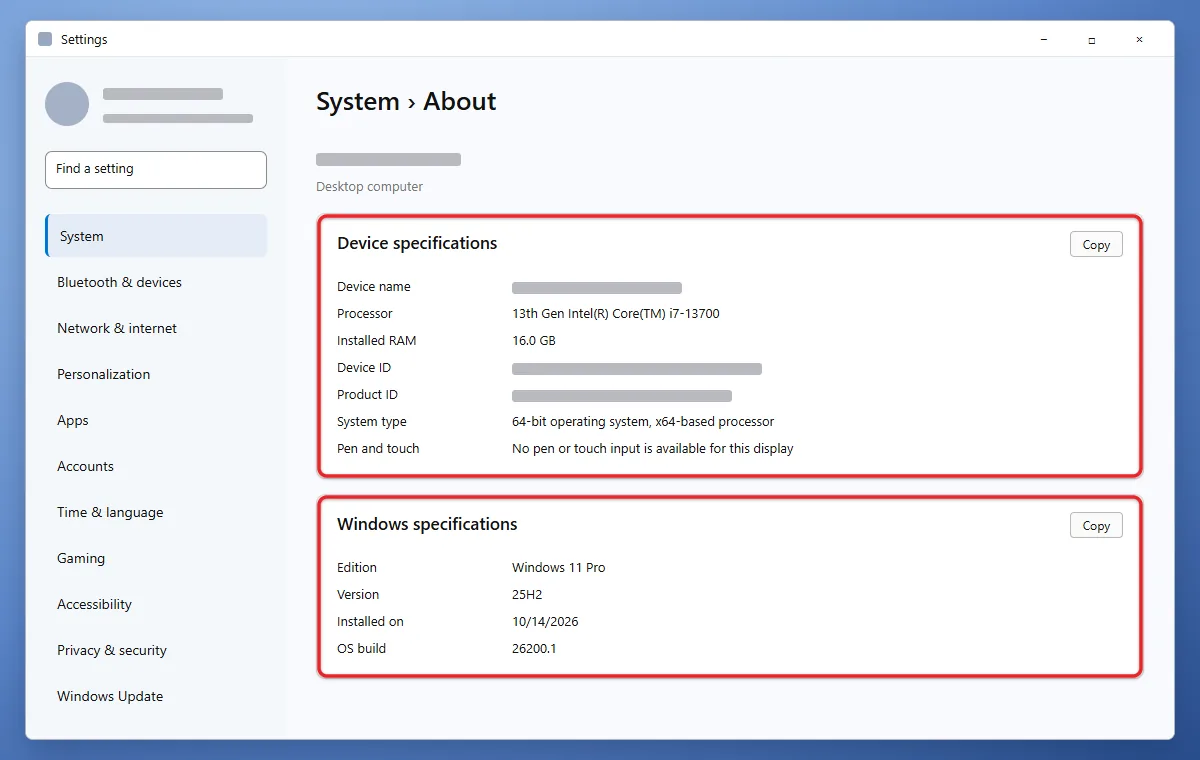Viewport: 1200px width, 760px height.
Task: Minimize the Settings window
Action: click(x=1044, y=40)
